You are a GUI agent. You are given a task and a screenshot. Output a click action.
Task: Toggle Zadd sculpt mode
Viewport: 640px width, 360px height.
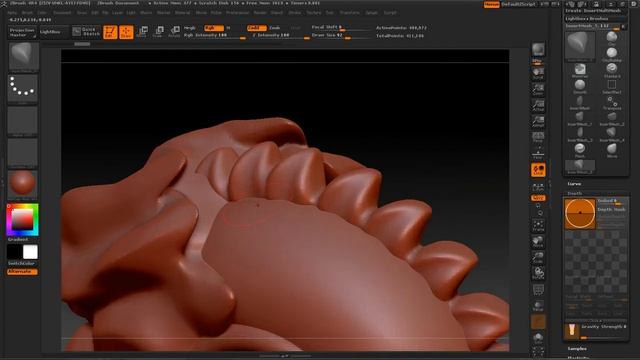256,28
